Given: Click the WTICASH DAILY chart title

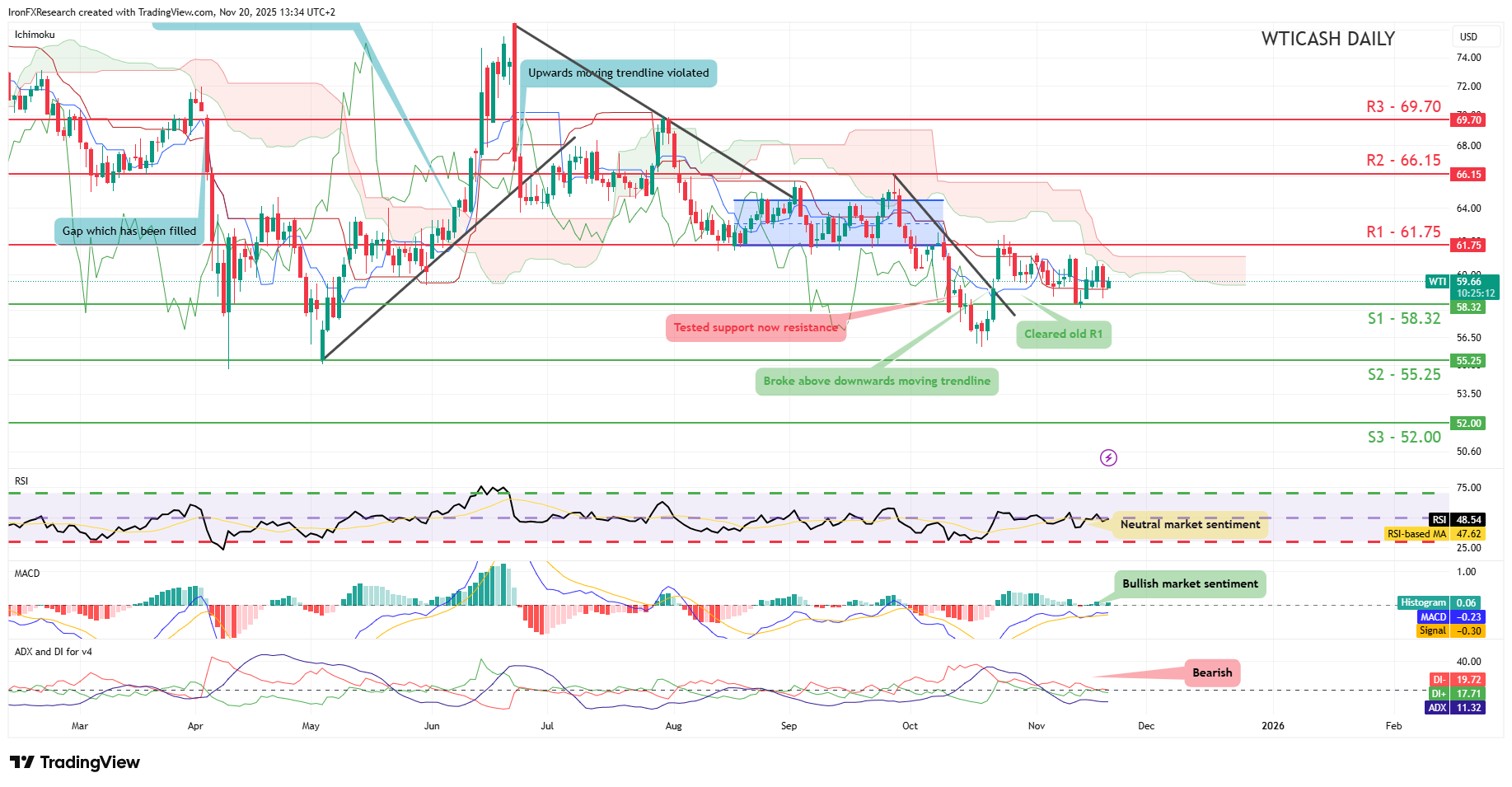Looking at the screenshot, I should 1327,39.
